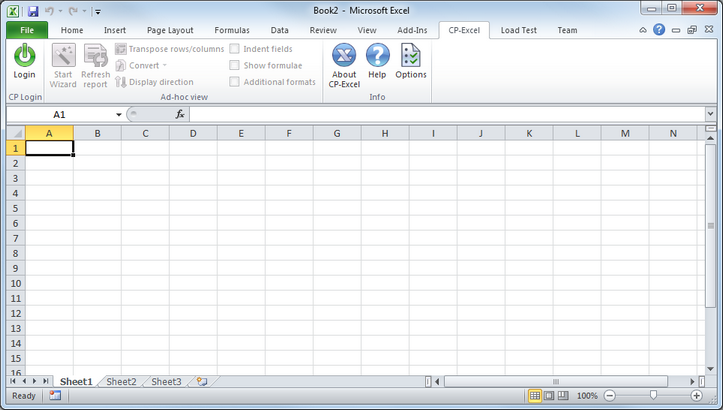
Task: Open the Name Box dropdown arrow
Action: (119, 114)
